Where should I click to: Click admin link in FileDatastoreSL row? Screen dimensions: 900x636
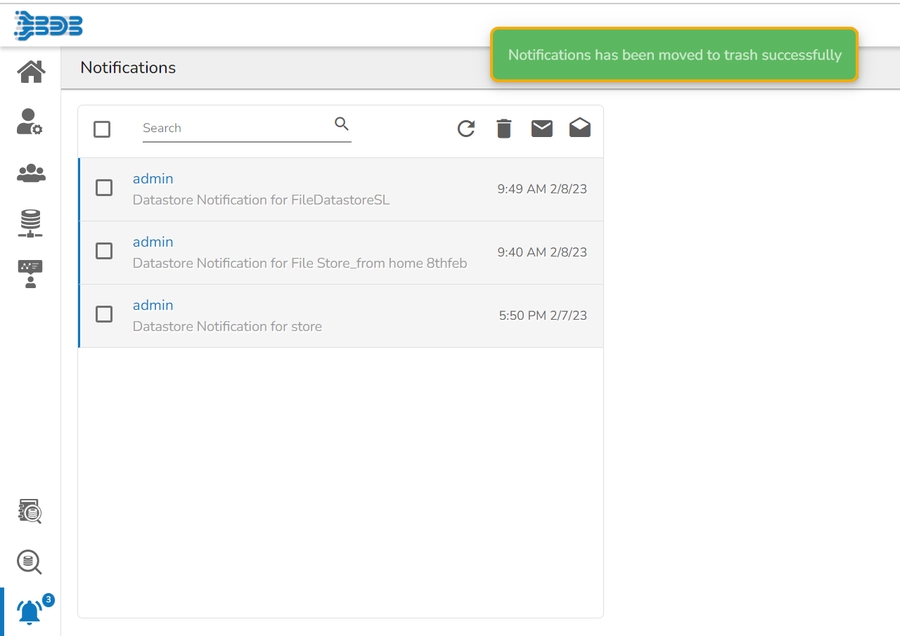pyautogui.click(x=153, y=179)
